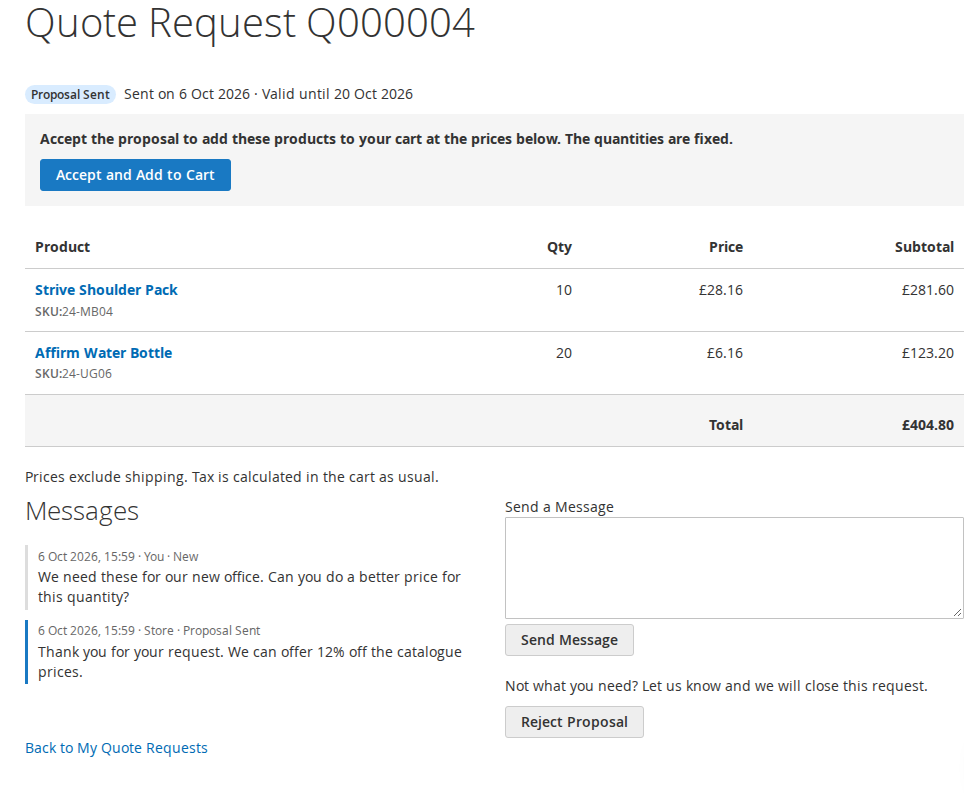Click the quantity 20 cell
964x808 pixels.
point(564,353)
